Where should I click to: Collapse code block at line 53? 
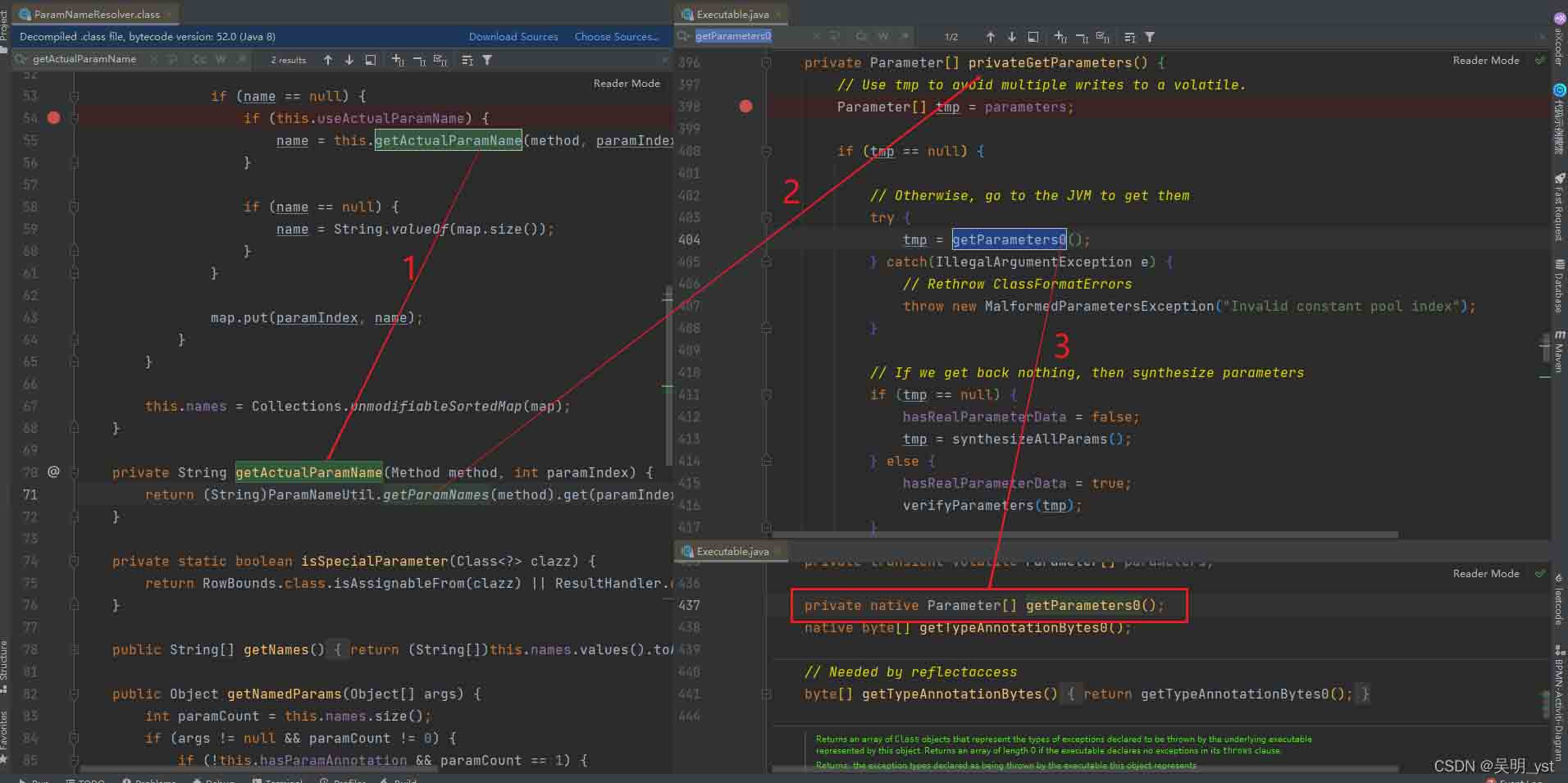74,96
